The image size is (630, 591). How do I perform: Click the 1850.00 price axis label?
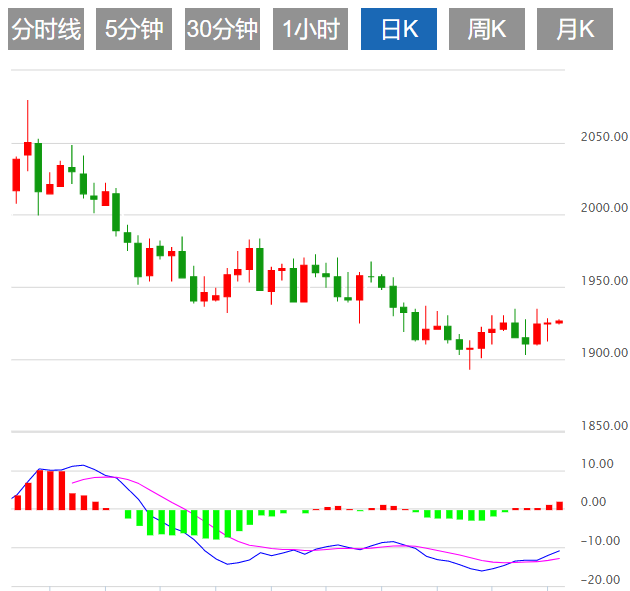604,426
